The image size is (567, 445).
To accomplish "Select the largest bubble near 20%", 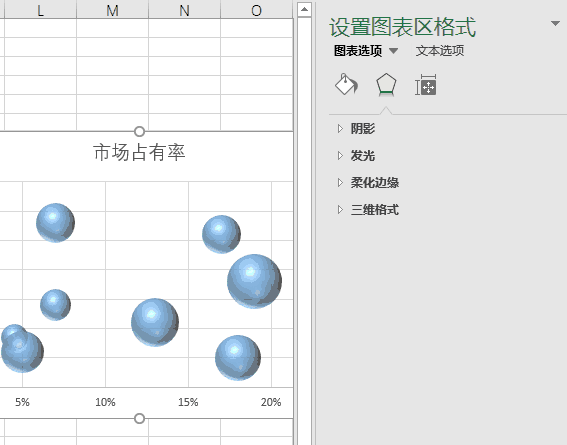I will [x=255, y=281].
